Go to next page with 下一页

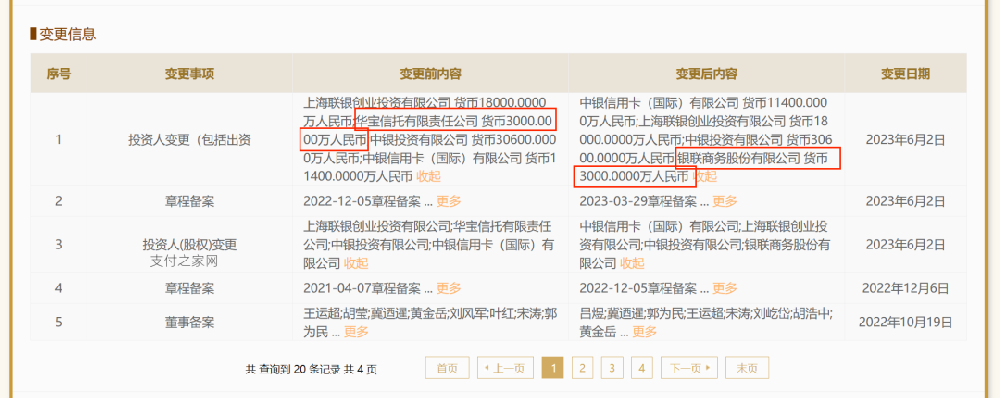pyautogui.click(x=689, y=368)
